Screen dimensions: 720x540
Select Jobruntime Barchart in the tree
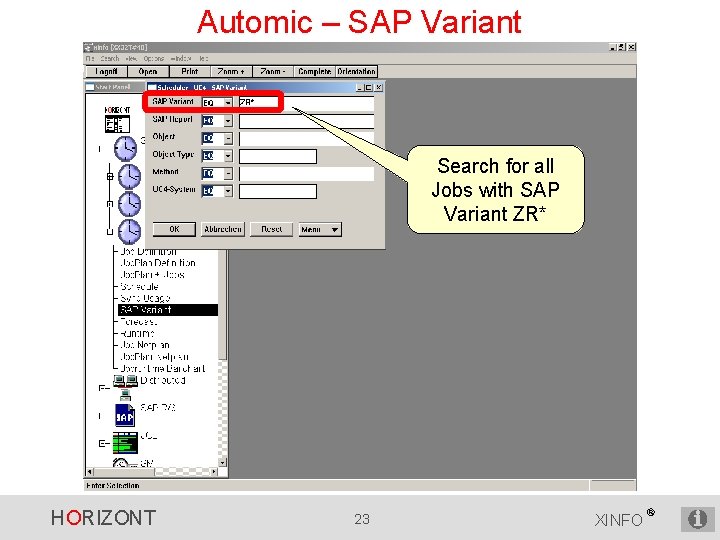(162, 368)
